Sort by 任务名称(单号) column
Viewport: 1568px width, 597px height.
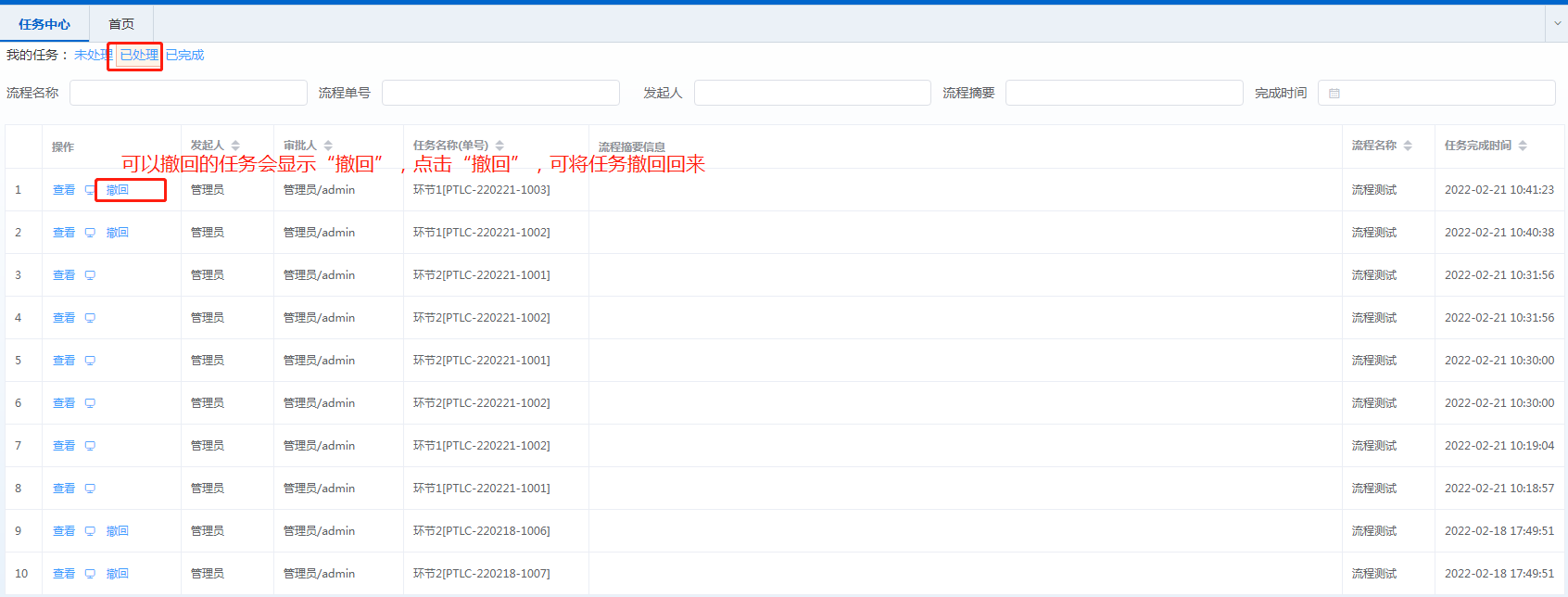499,146
